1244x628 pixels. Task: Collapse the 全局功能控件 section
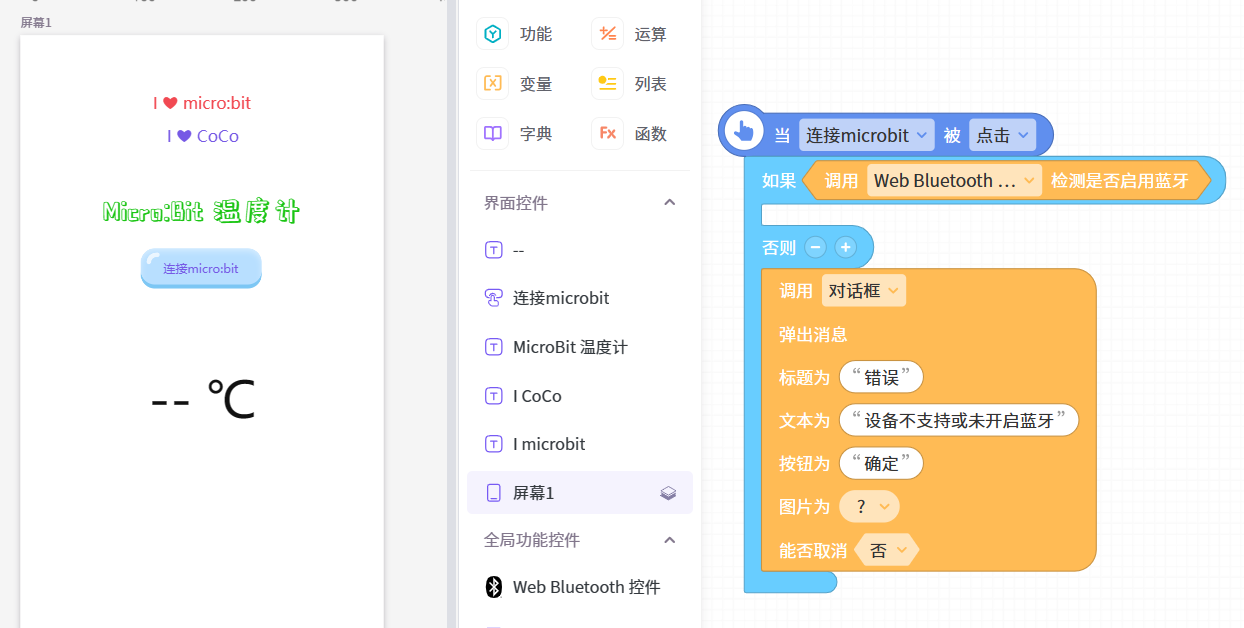pyautogui.click(x=670, y=540)
